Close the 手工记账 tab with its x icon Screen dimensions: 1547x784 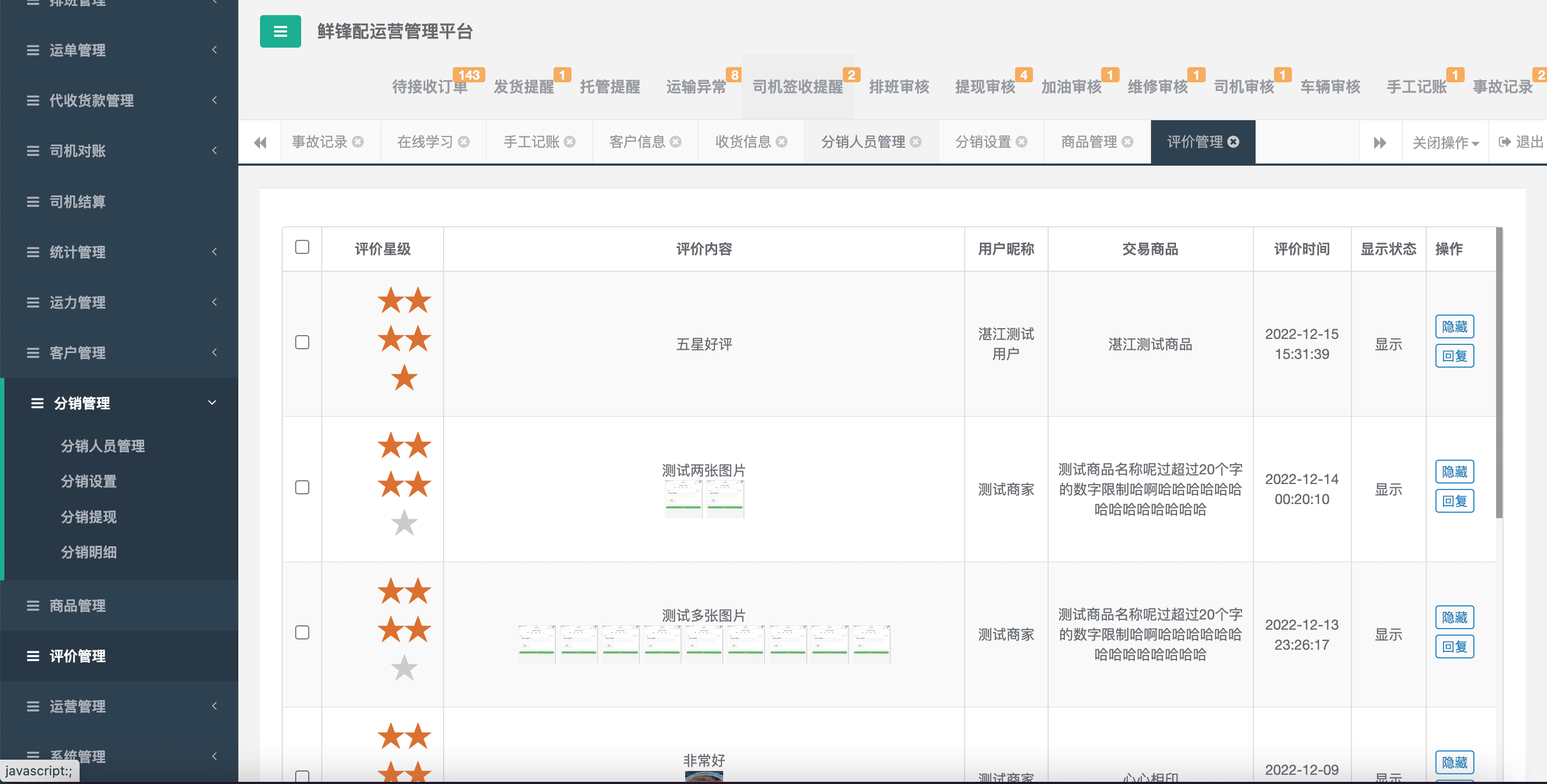tap(569, 142)
